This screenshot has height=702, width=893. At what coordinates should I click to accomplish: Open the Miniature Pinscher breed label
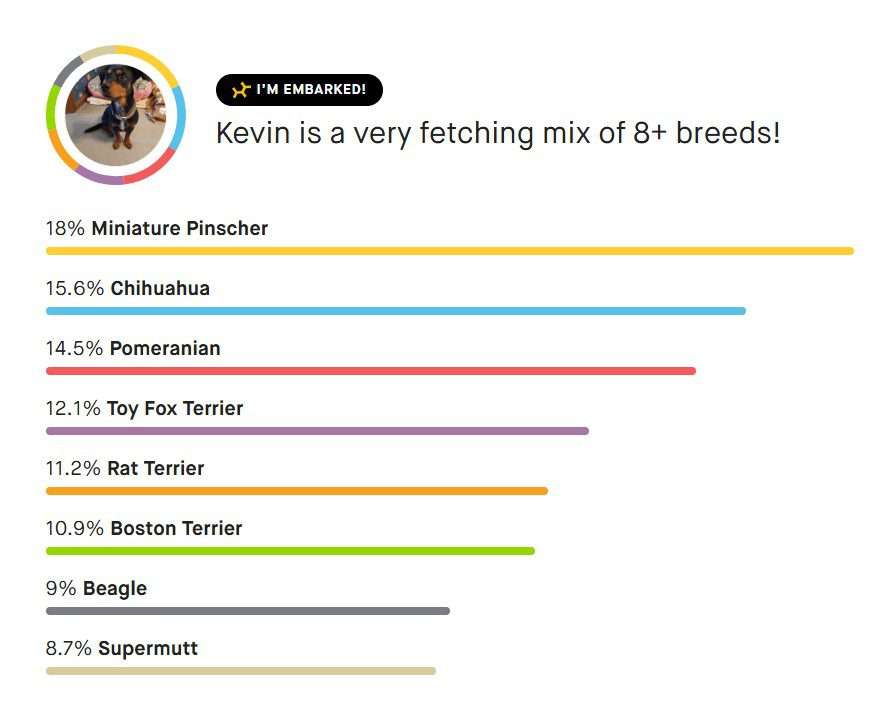(179, 228)
